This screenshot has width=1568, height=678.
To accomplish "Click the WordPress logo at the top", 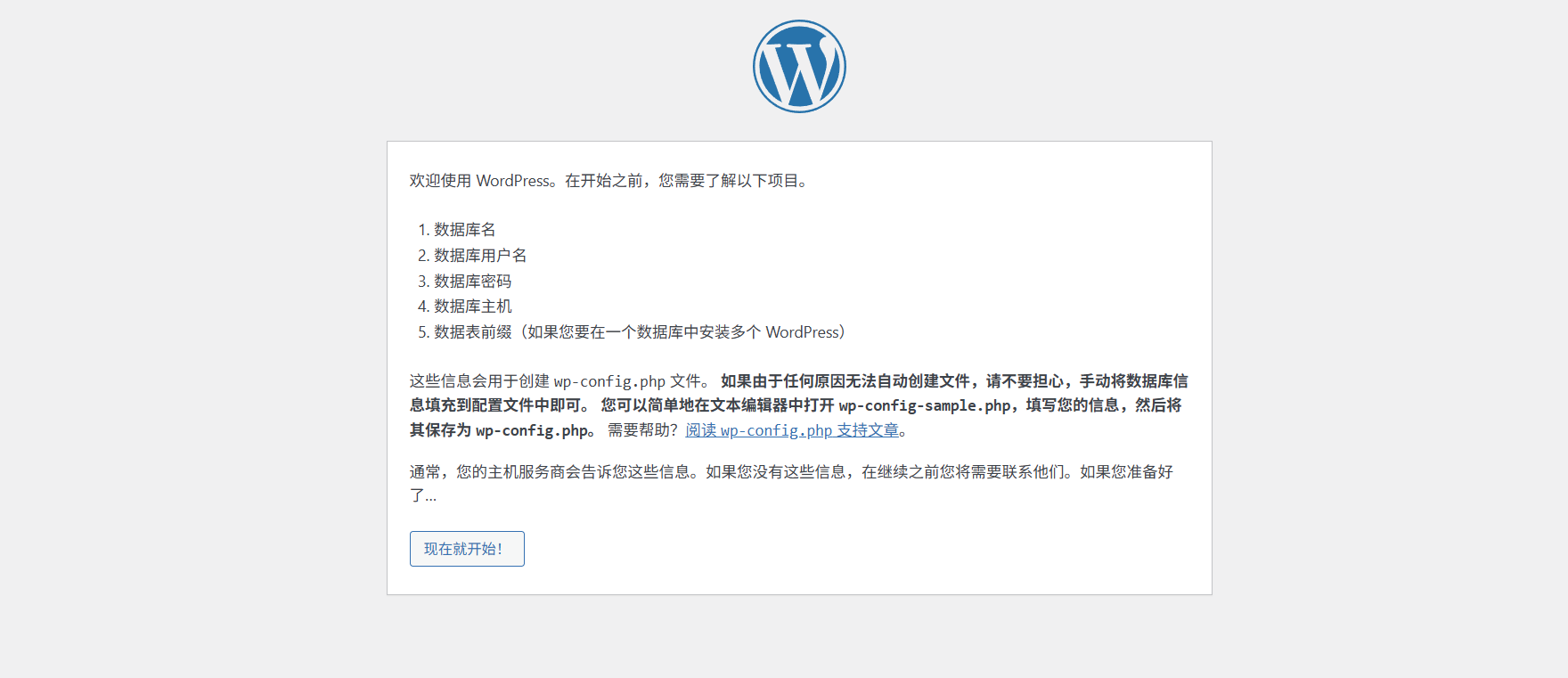I will [799, 67].
